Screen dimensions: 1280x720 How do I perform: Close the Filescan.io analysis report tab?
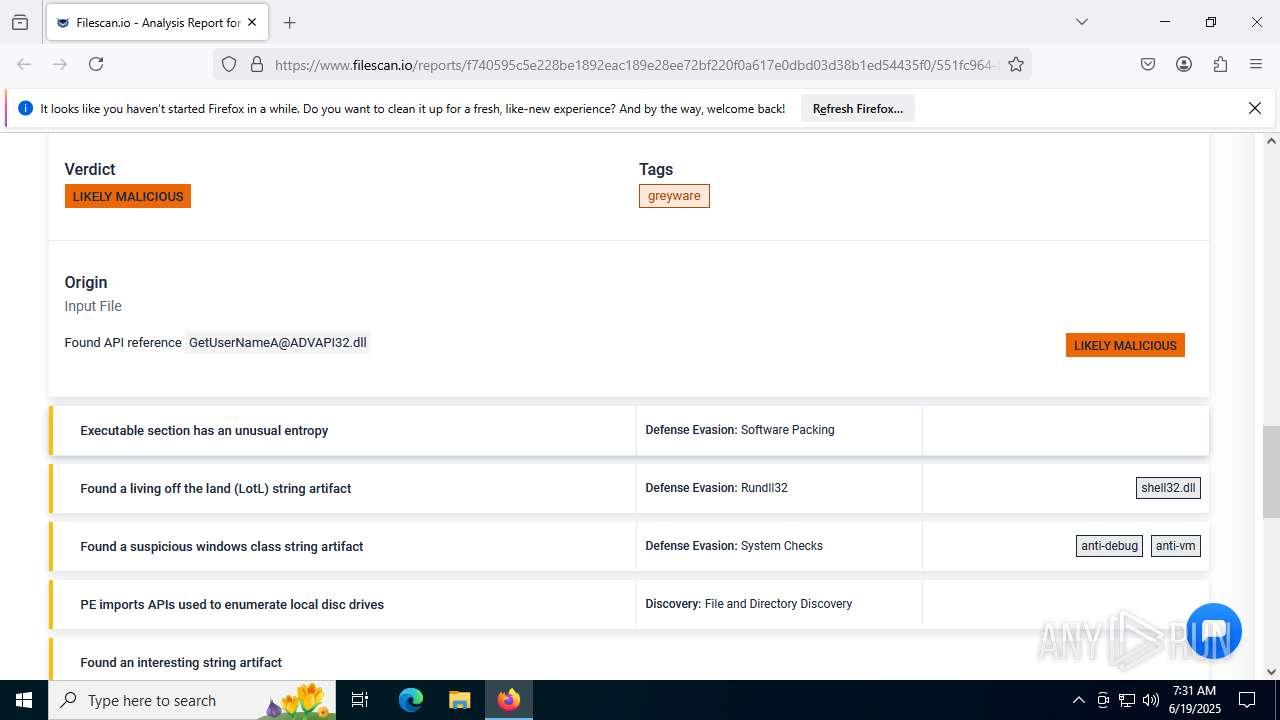pyautogui.click(x=252, y=22)
